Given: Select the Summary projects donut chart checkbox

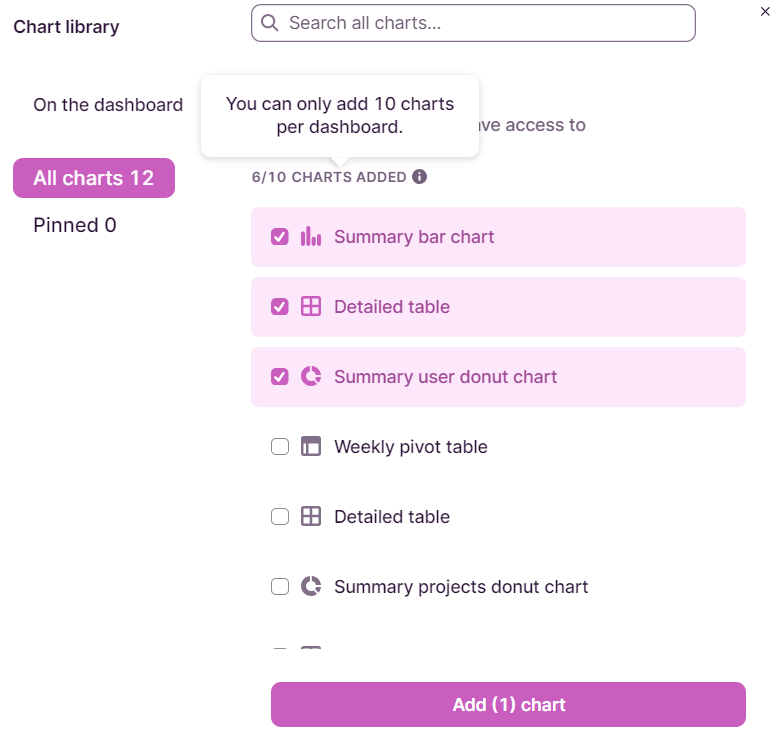Looking at the screenshot, I should [280, 587].
